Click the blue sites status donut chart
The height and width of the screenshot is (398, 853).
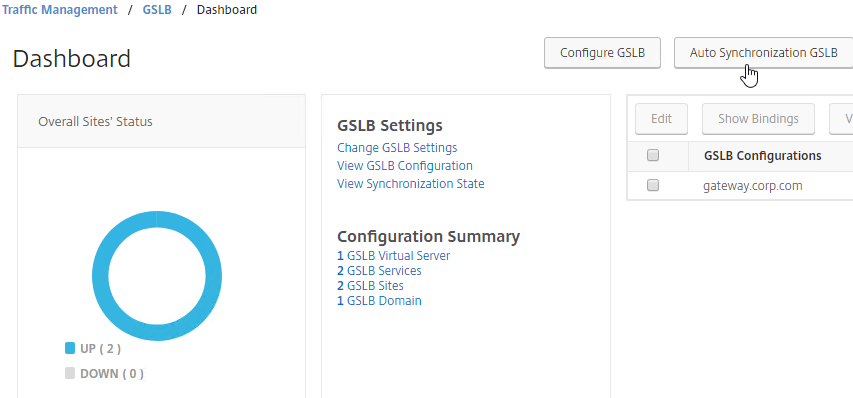click(157, 276)
